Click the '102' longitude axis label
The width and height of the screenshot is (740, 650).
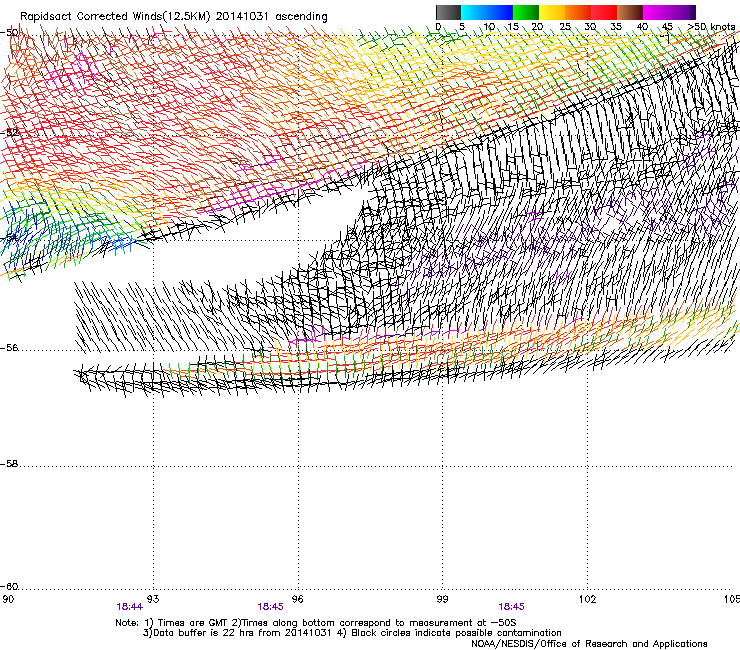587,599
